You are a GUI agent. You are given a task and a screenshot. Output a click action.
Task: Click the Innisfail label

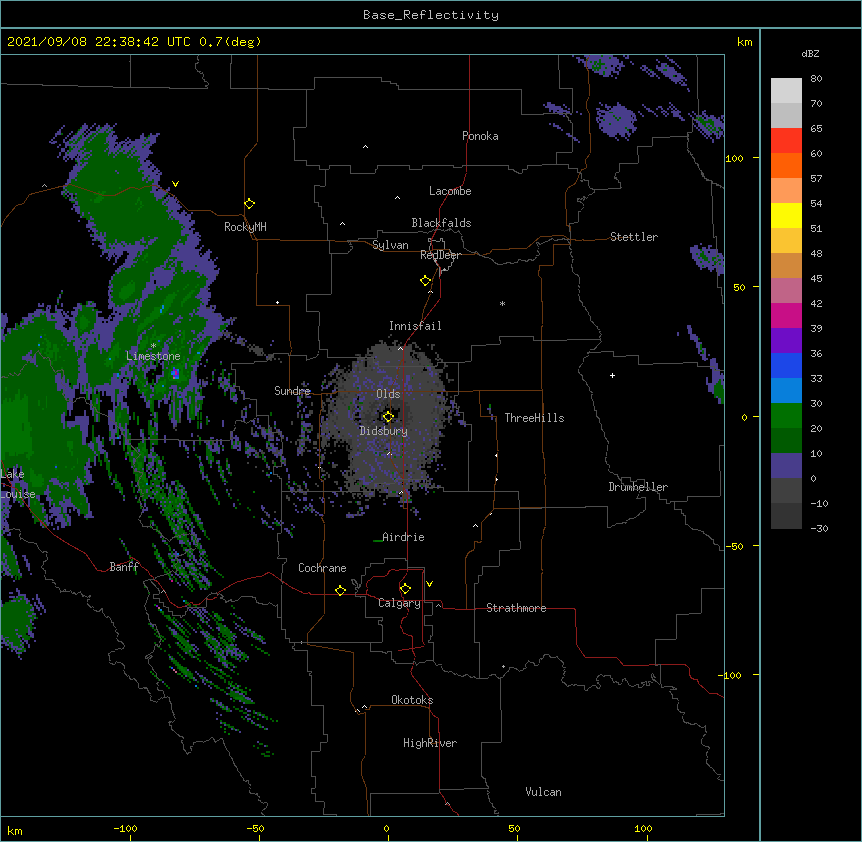click(415, 326)
